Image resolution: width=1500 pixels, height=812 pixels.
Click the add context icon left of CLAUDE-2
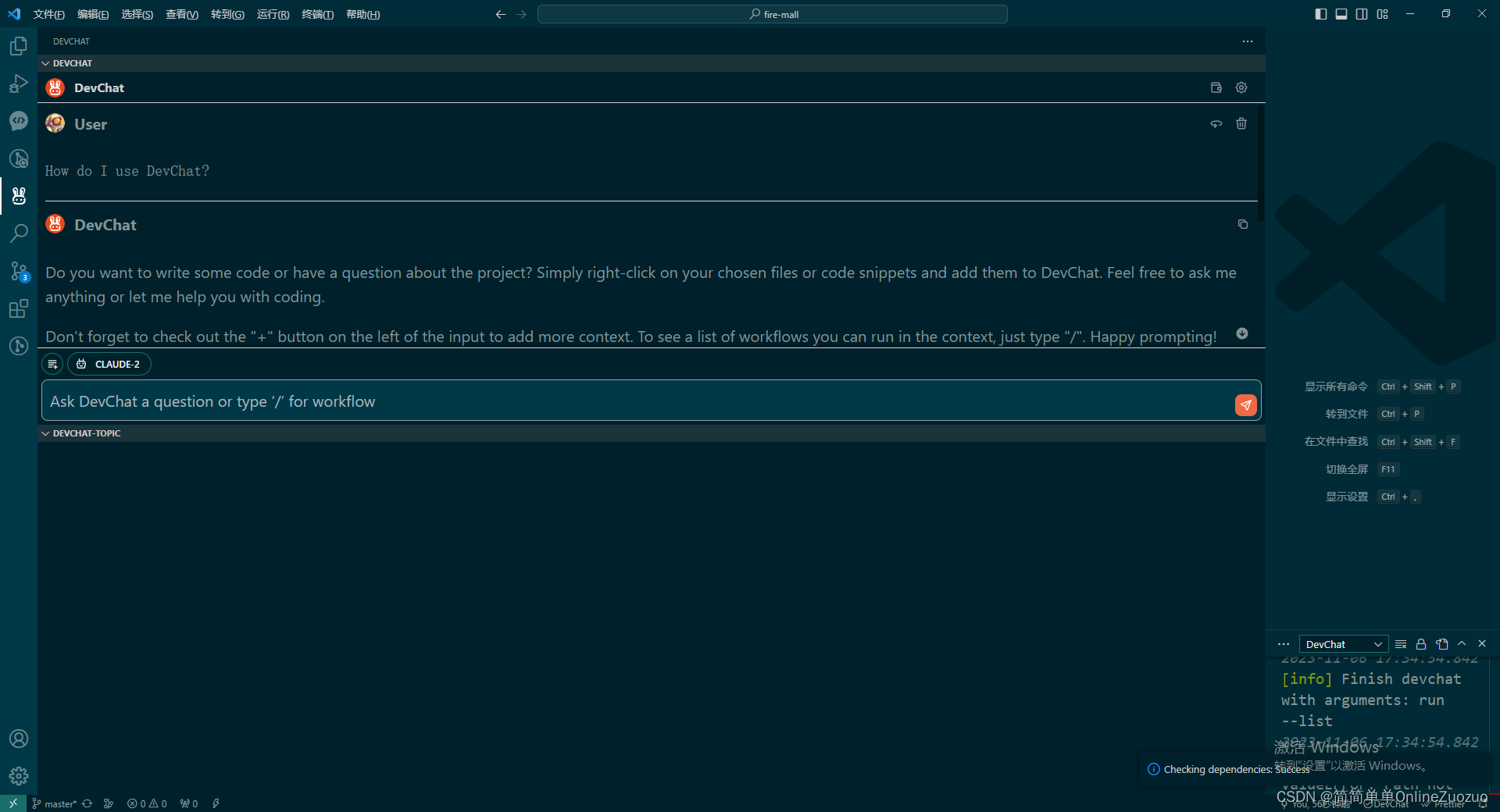(52, 364)
